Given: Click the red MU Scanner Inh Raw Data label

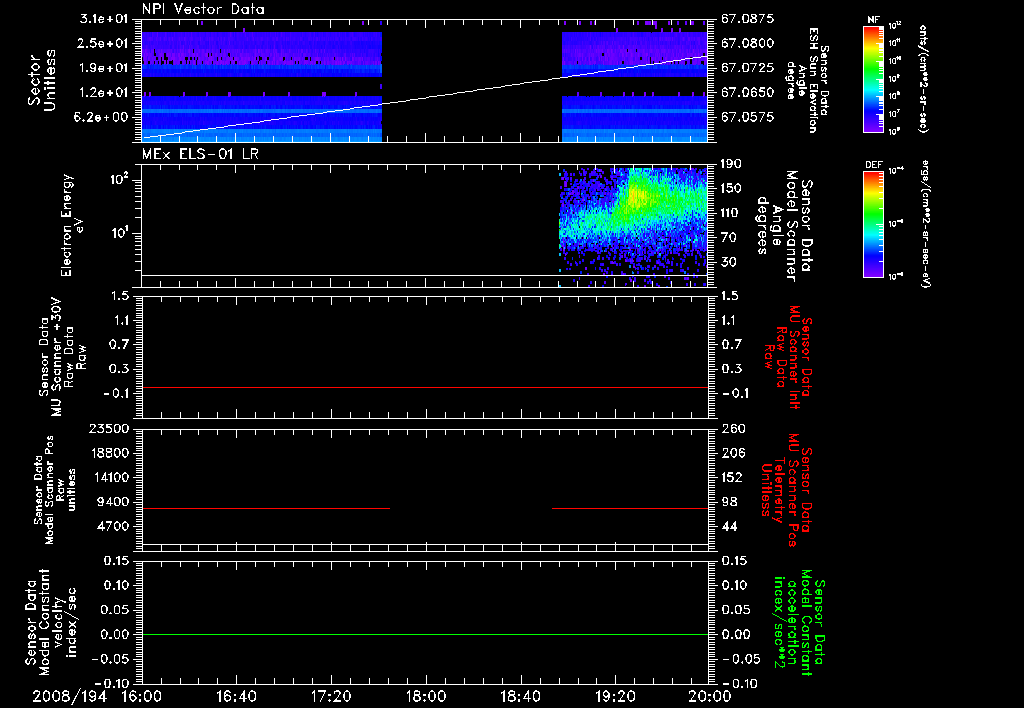Looking at the screenshot, I should pyautogui.click(x=788, y=357).
